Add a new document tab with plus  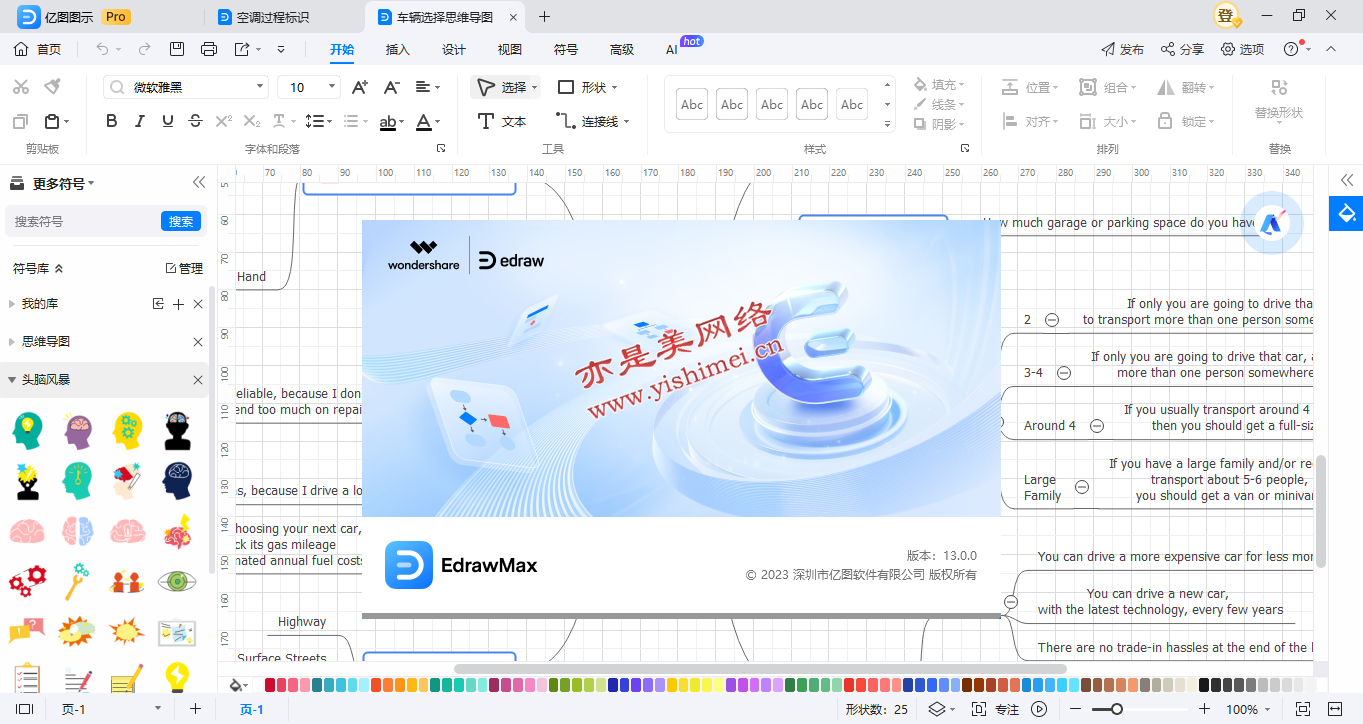[544, 16]
